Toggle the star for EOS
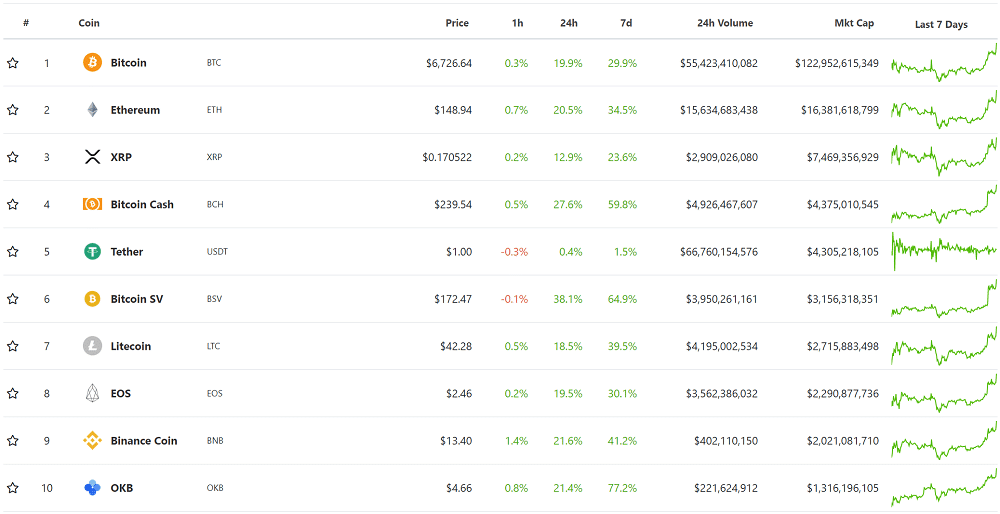Screen dimensions: 1000x514 click(12, 393)
